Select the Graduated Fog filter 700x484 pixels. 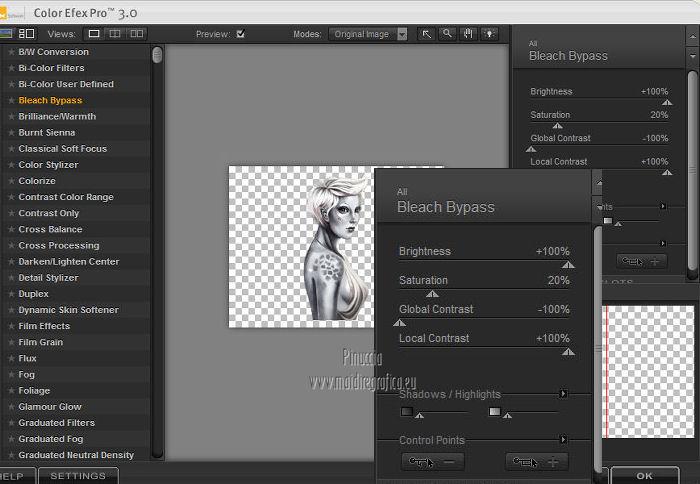pyautogui.click(x=51, y=439)
